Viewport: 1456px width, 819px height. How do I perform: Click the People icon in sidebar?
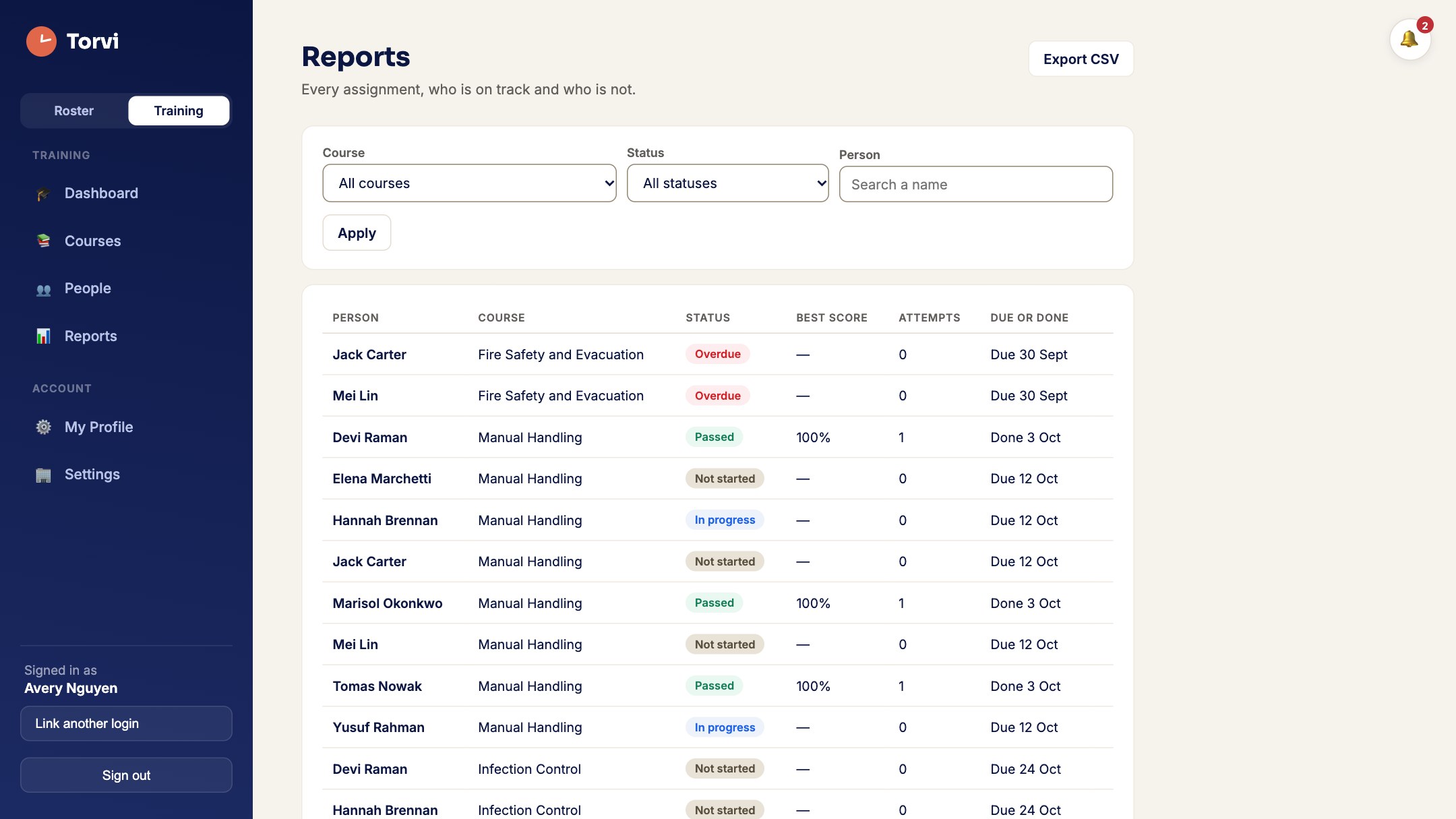[43, 289]
